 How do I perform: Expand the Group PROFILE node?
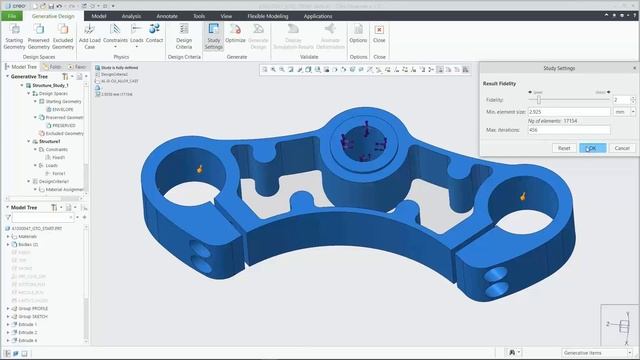point(8,309)
